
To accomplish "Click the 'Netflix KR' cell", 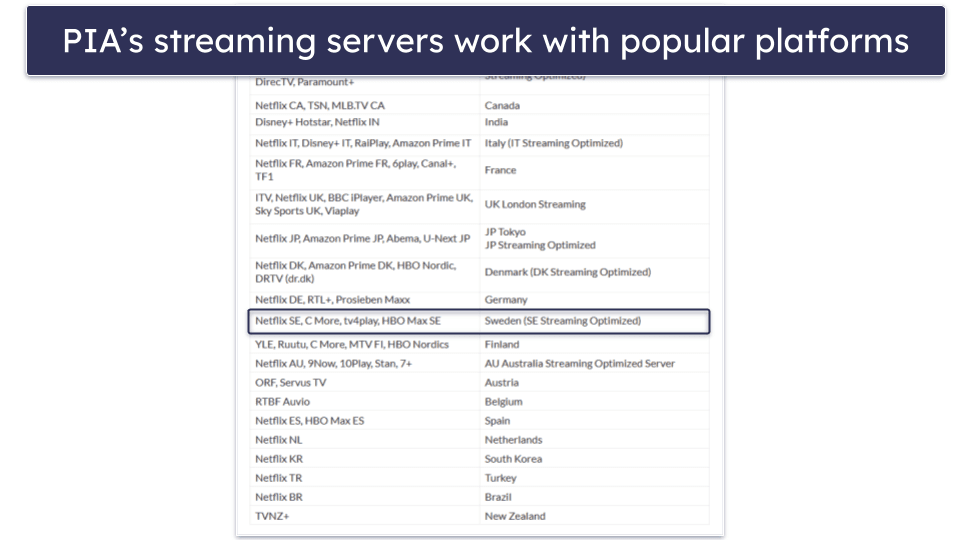I will pos(364,459).
